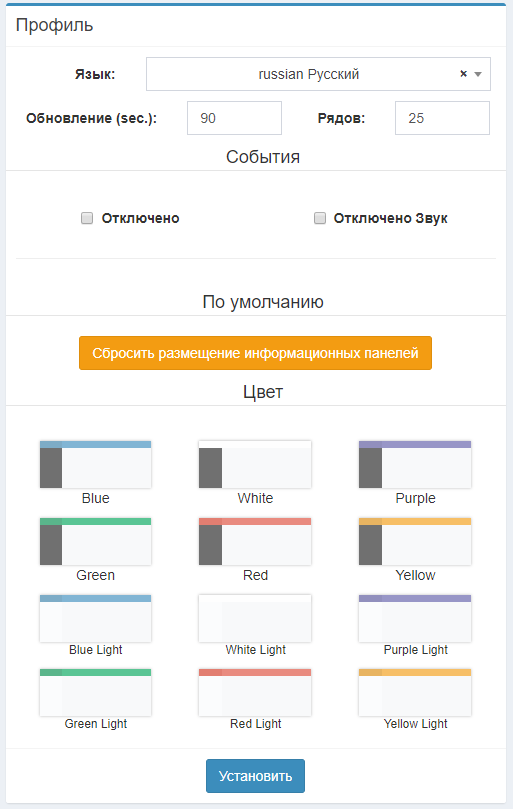Open the language dropdown arrow
Screen dimensions: 513x809
(x=478, y=74)
